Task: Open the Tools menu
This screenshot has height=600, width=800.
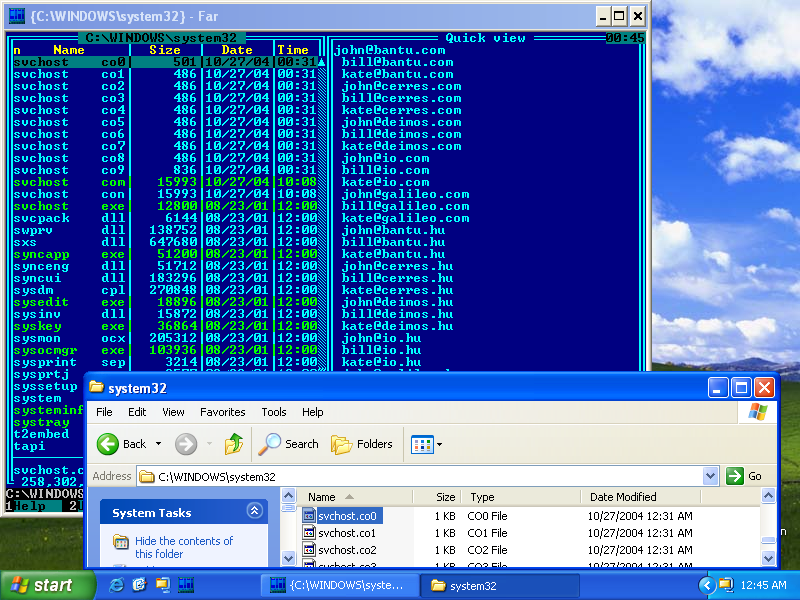Action: pos(274,412)
